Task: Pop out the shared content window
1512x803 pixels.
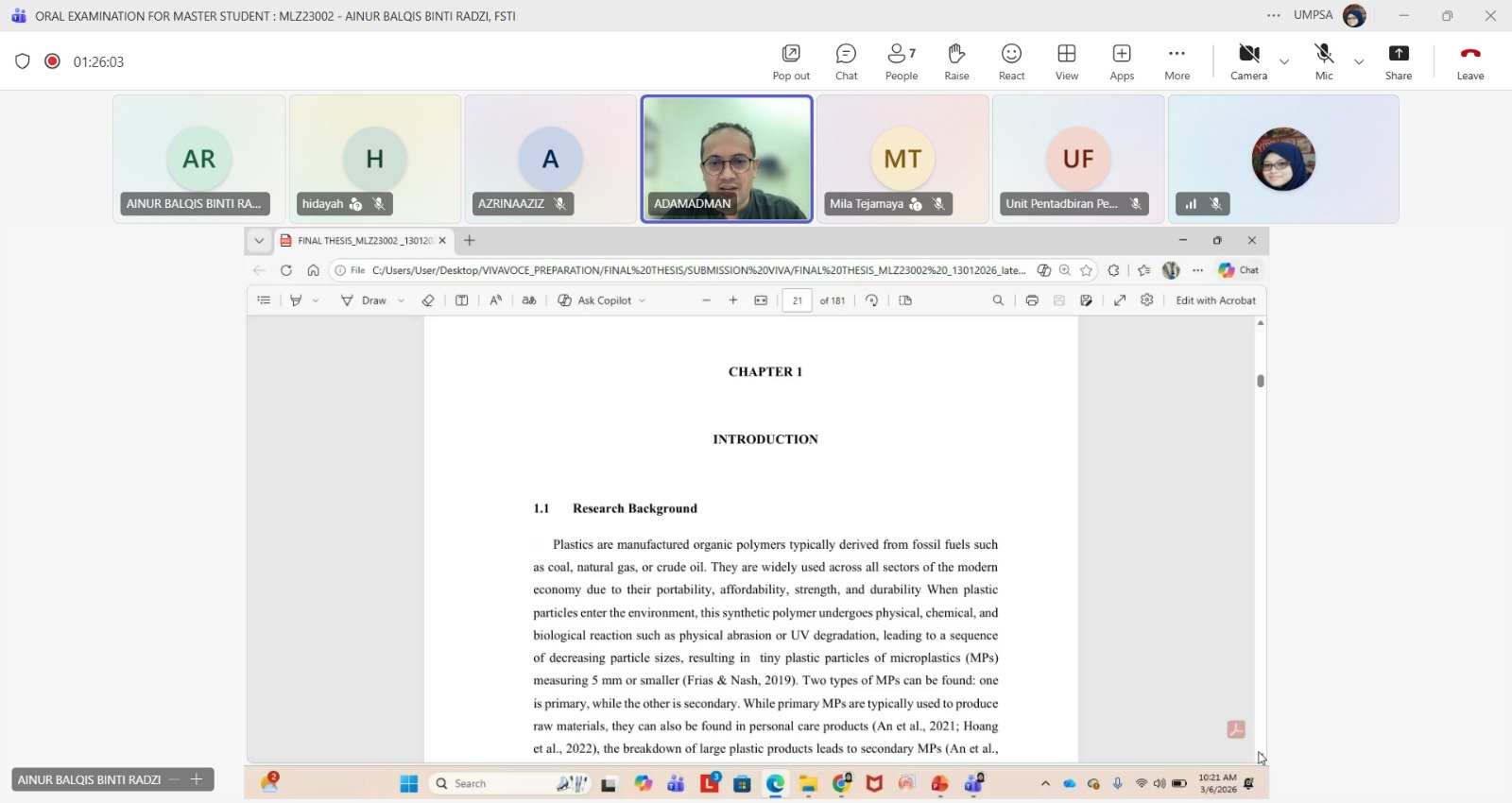Action: click(791, 62)
